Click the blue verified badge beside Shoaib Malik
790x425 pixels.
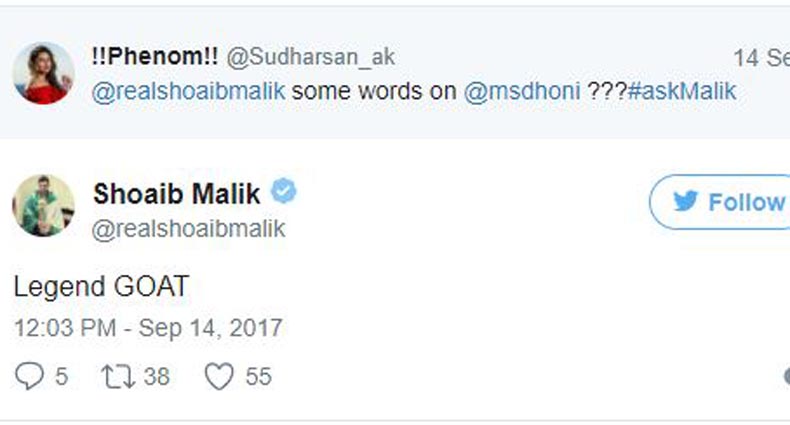(x=284, y=192)
